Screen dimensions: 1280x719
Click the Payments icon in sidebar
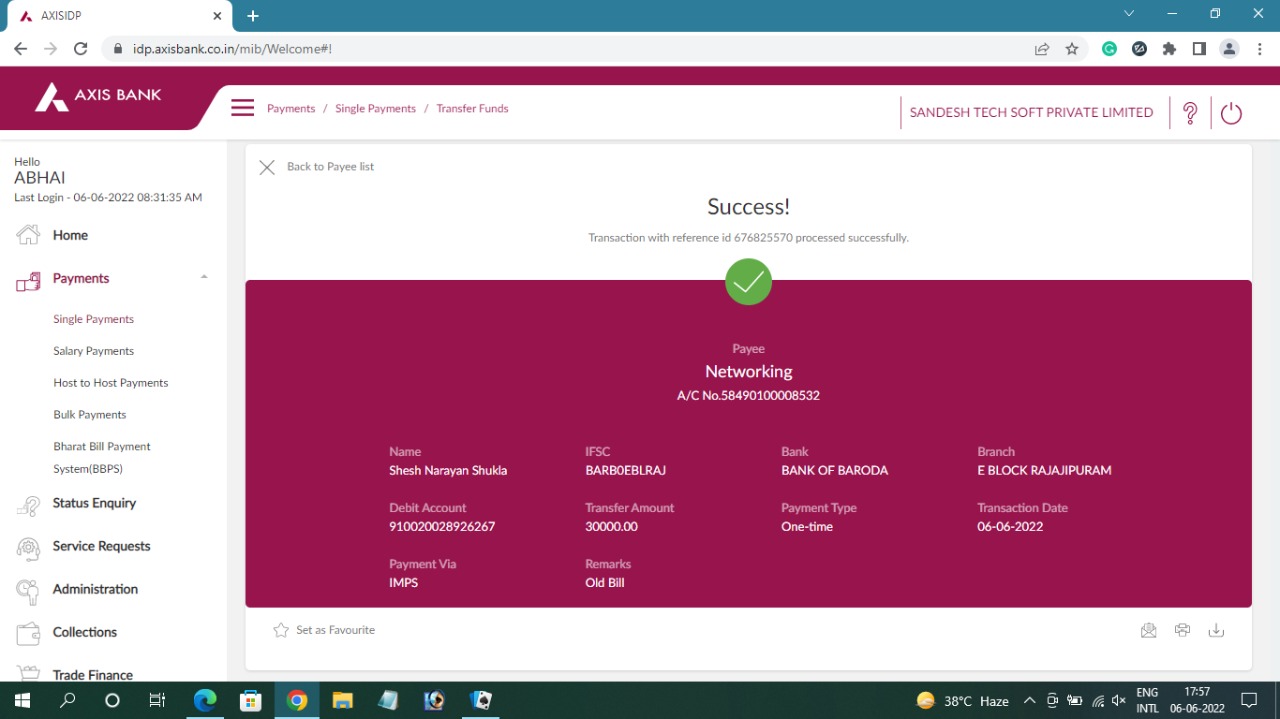coord(28,281)
